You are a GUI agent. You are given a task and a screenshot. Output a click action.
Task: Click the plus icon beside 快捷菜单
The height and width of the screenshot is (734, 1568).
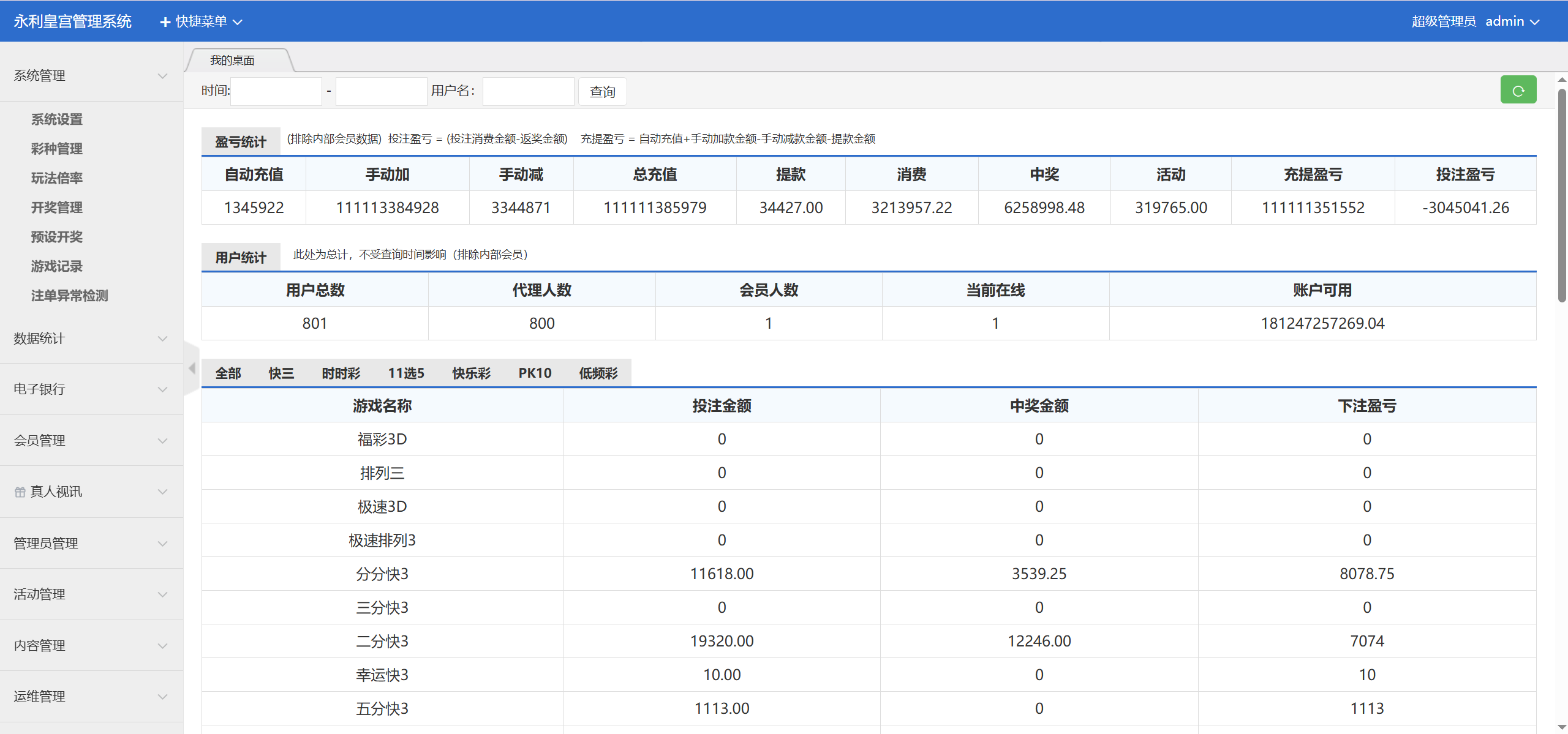(164, 21)
